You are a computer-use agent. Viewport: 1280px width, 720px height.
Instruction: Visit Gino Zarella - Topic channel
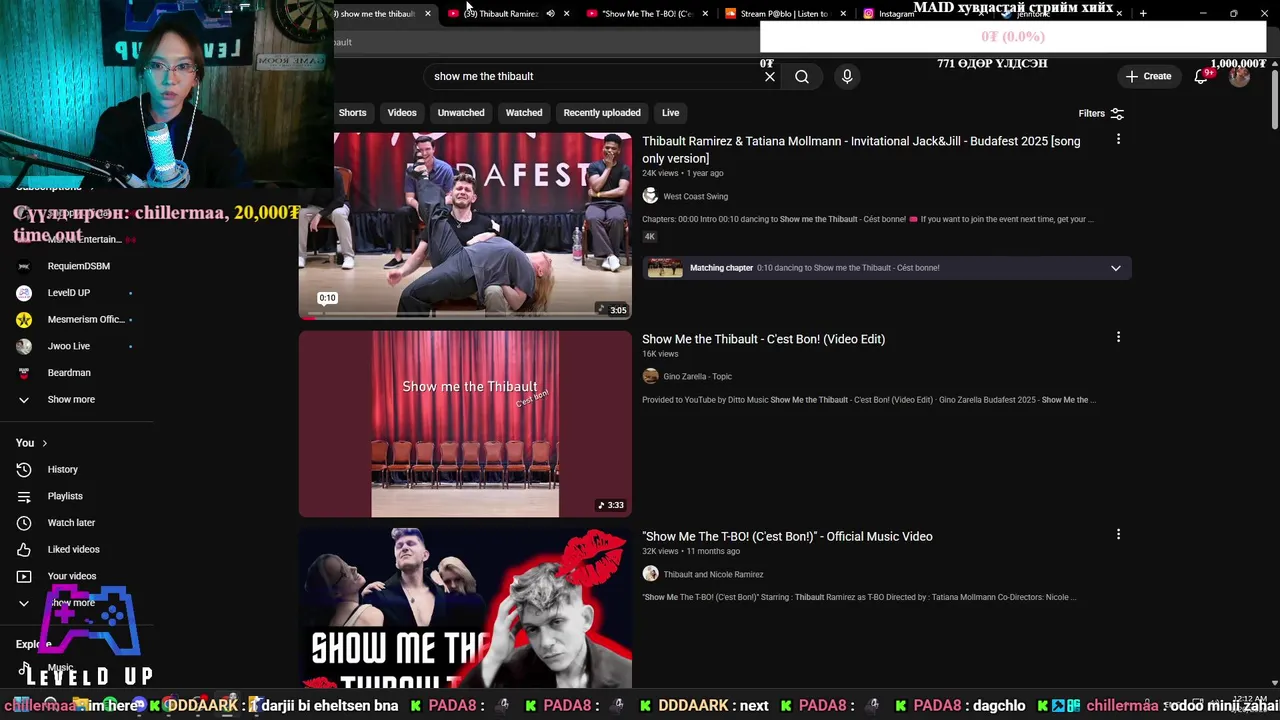tap(697, 376)
